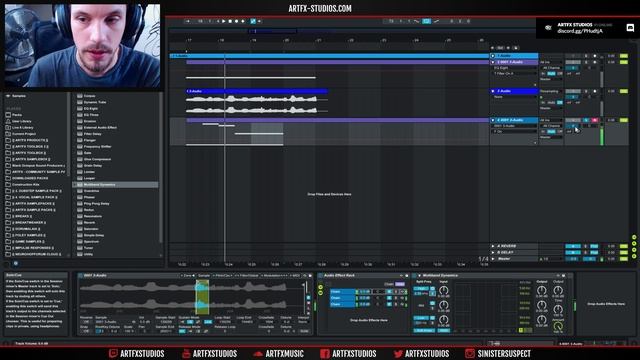Click the device icon beside Gate
The width and height of the screenshot is (640, 360).
tap(80, 153)
